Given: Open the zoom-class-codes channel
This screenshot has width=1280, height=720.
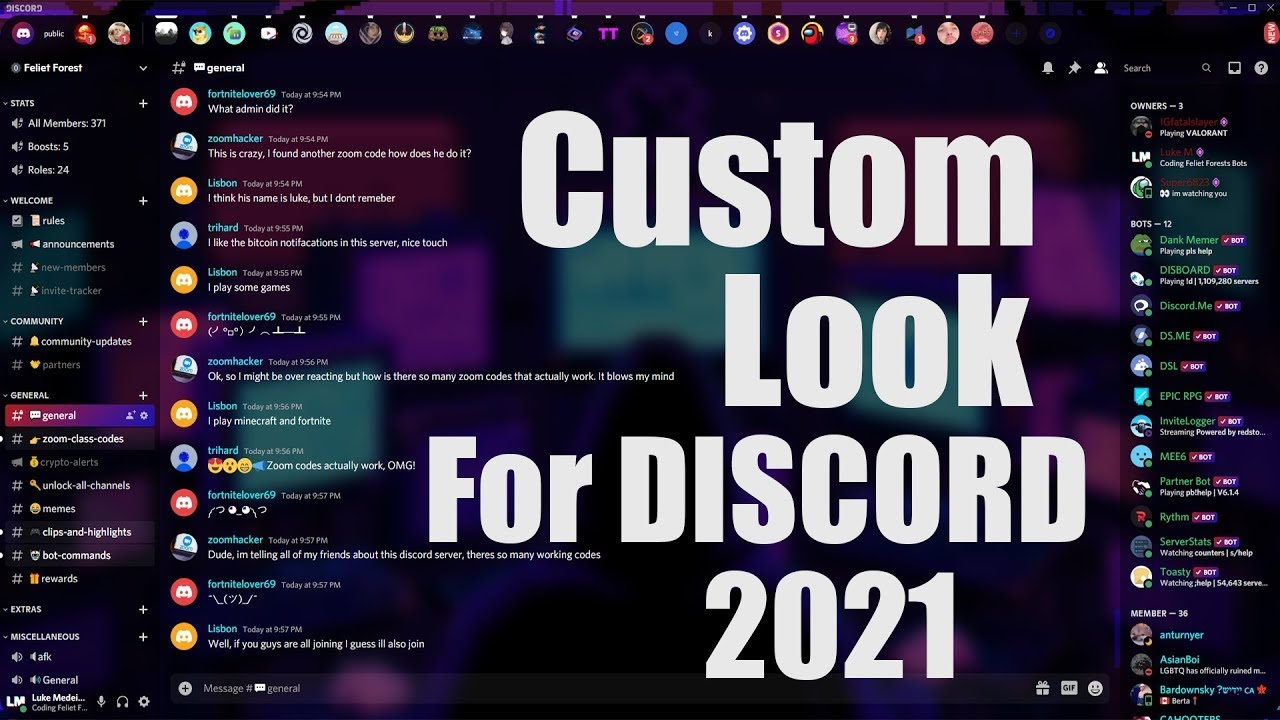Looking at the screenshot, I should (79, 439).
